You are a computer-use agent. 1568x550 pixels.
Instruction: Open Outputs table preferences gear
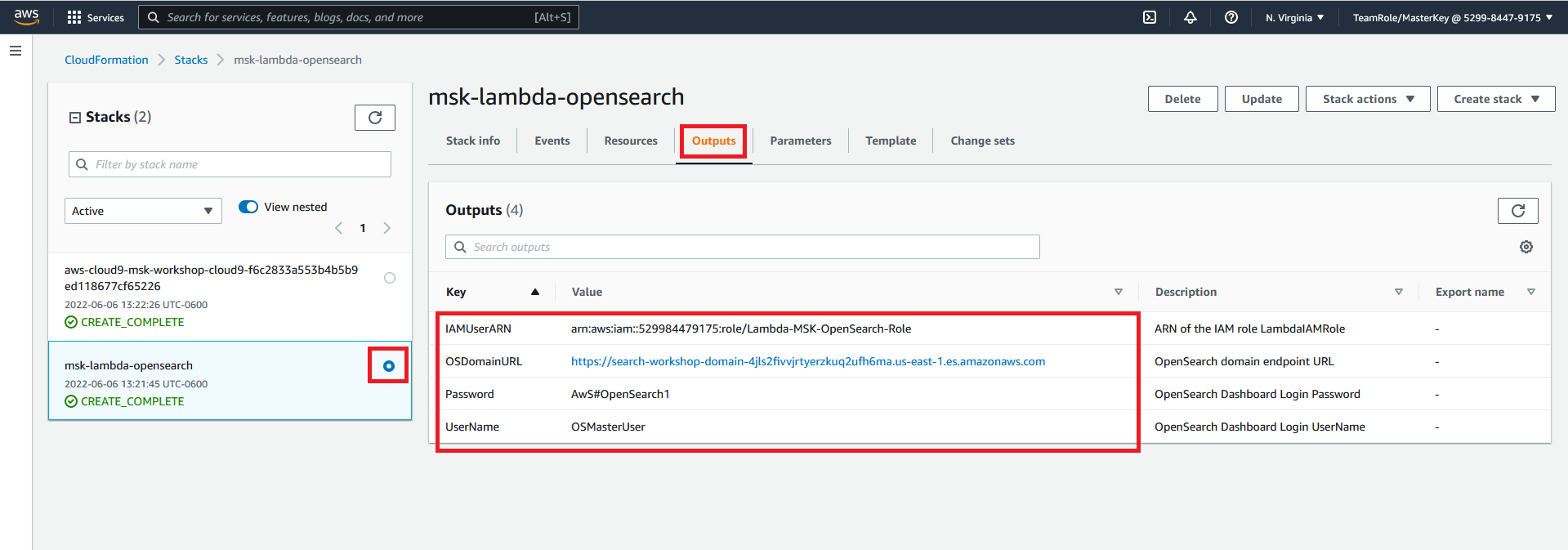pyautogui.click(x=1526, y=247)
